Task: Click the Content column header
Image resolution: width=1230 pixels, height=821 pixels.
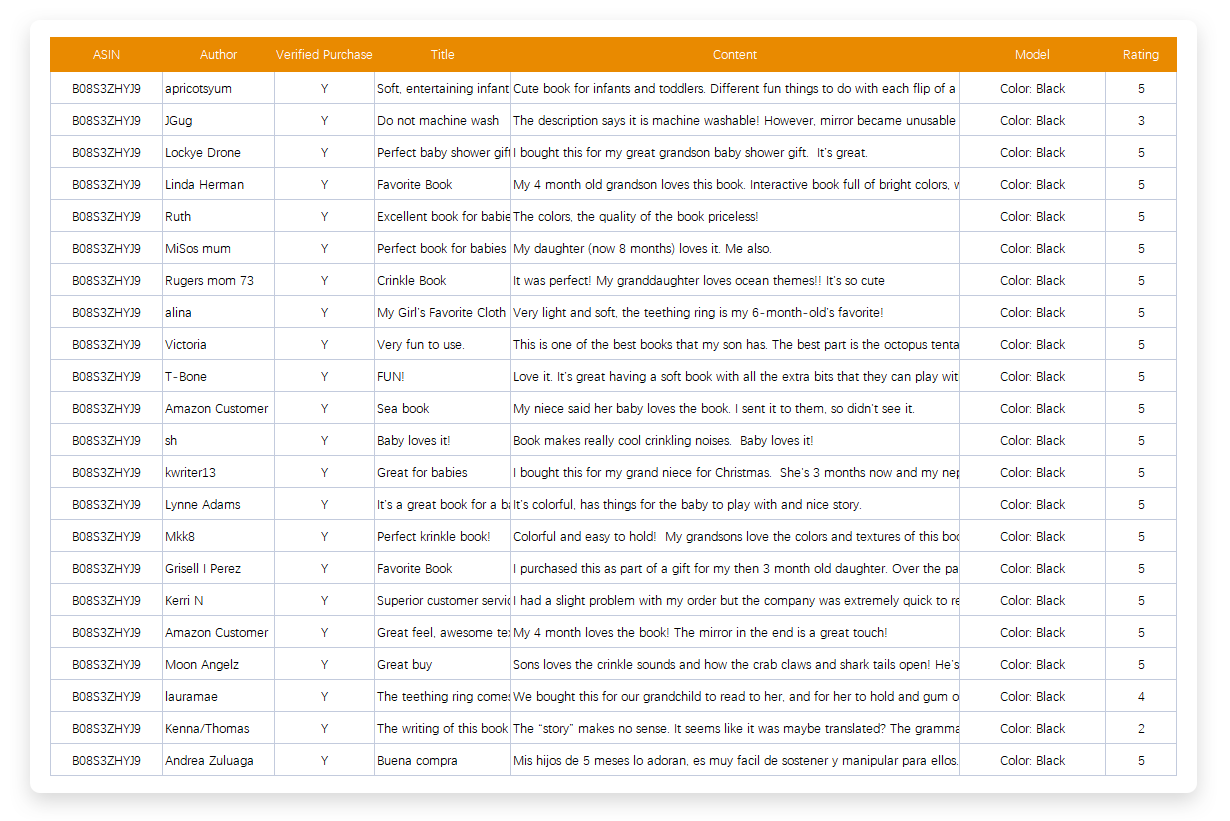Action: click(734, 55)
